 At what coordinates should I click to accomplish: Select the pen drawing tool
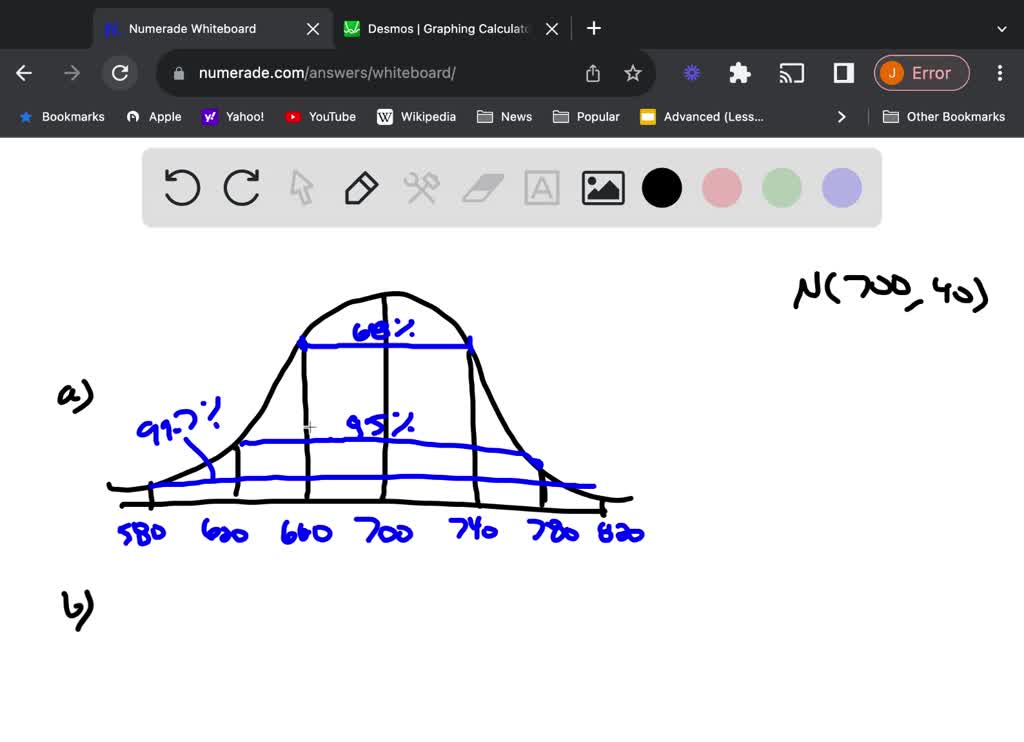tap(361, 188)
